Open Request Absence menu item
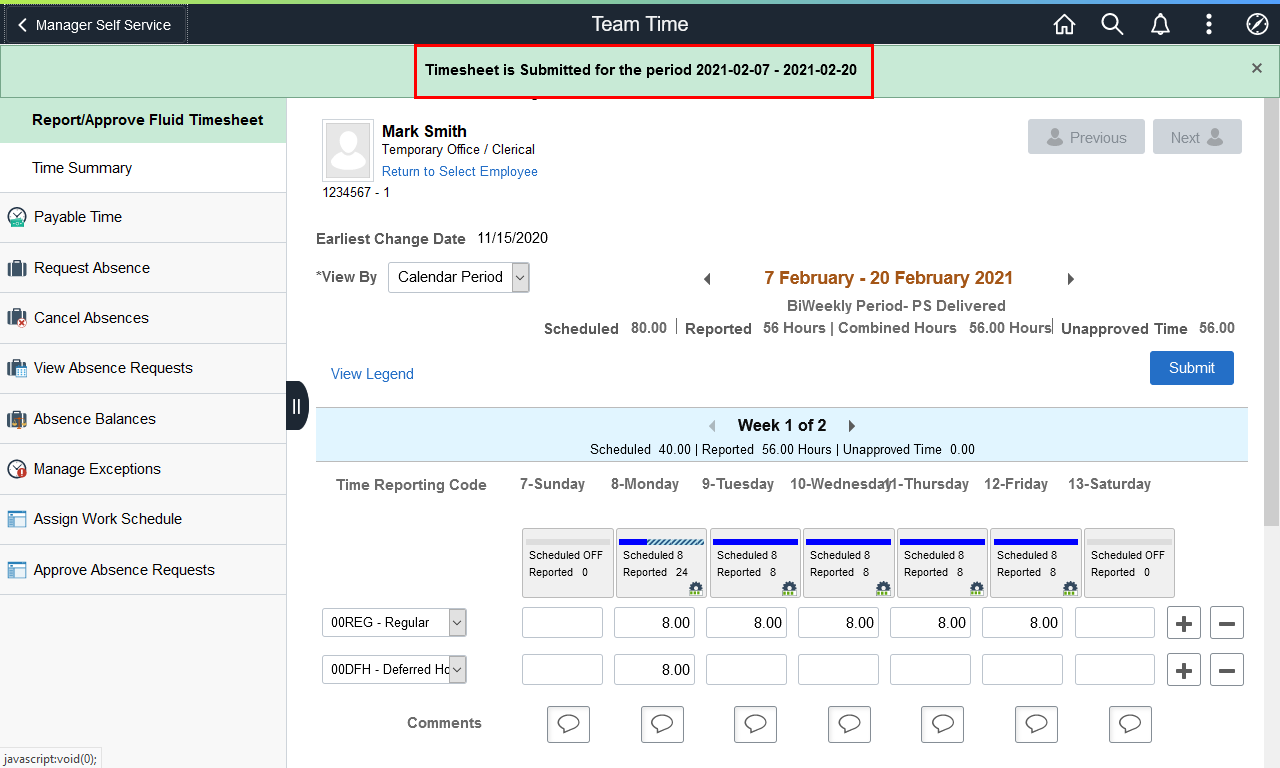 point(143,268)
